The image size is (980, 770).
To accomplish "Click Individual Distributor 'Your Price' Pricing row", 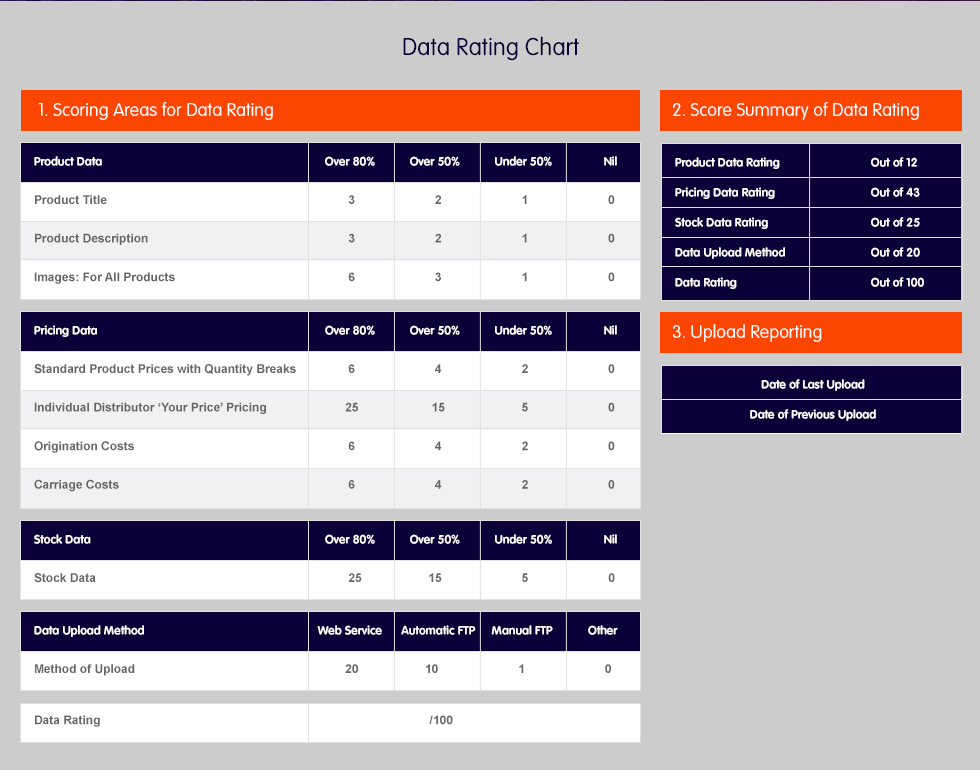I will [x=150, y=408].
